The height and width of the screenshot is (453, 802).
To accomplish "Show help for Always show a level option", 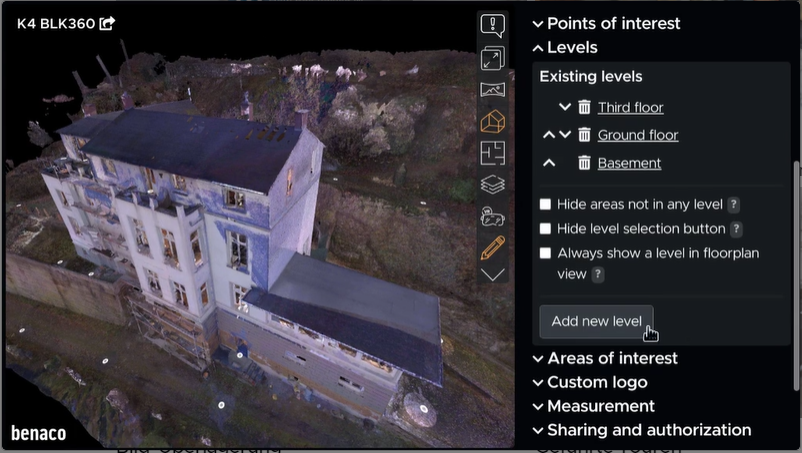I will click(x=597, y=275).
